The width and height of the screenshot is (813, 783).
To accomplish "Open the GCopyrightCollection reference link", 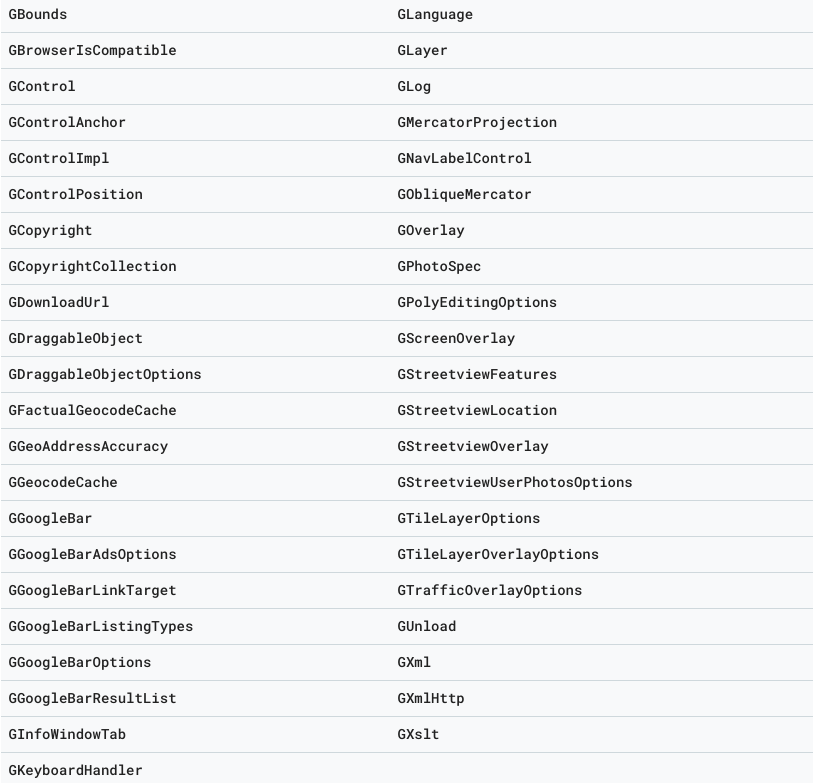I will [92, 267].
